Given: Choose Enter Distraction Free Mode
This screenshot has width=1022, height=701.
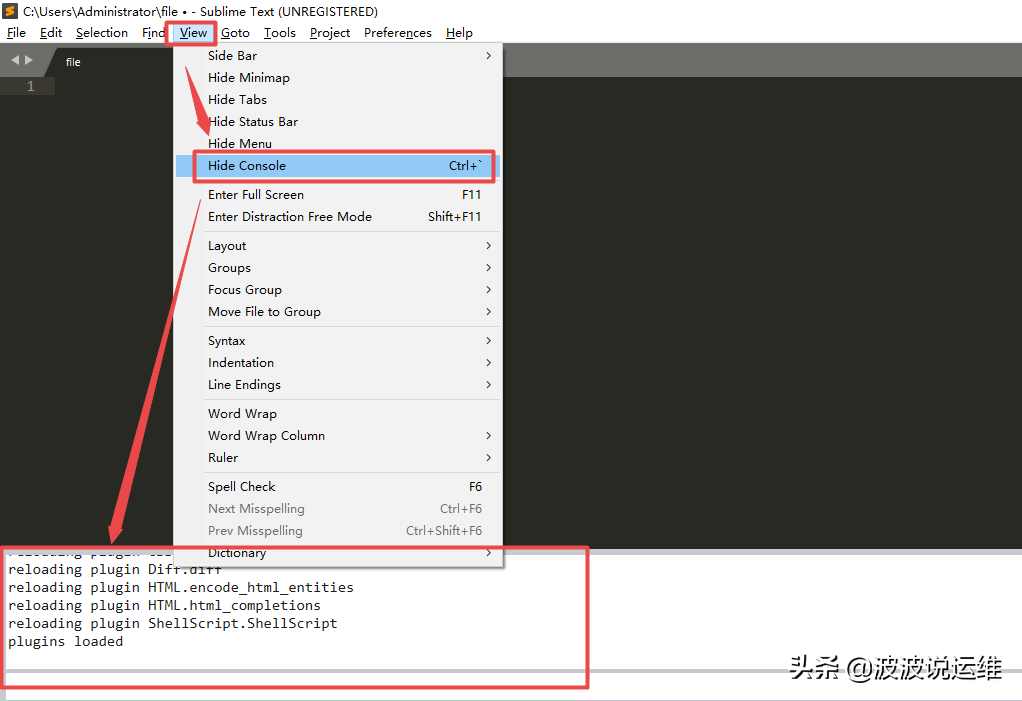Looking at the screenshot, I should tap(338, 217).
